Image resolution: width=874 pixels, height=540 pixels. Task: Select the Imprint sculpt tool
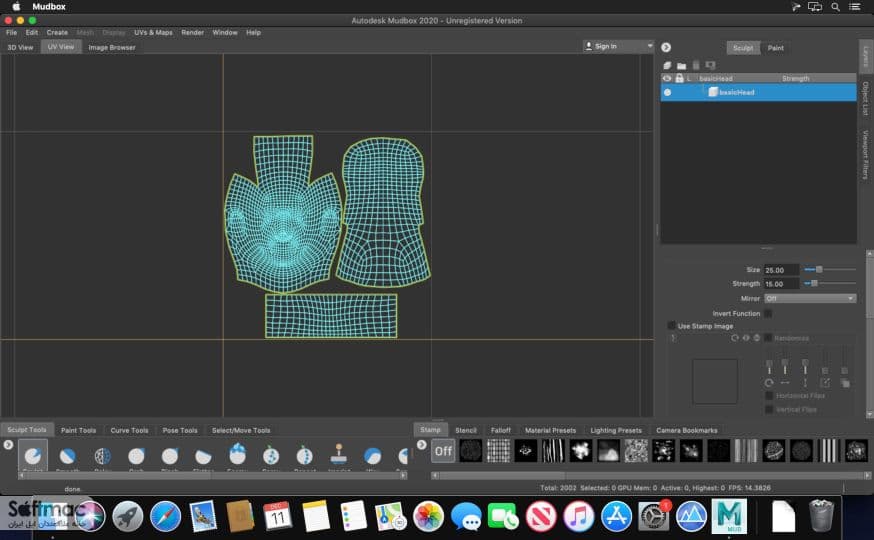pyautogui.click(x=338, y=455)
